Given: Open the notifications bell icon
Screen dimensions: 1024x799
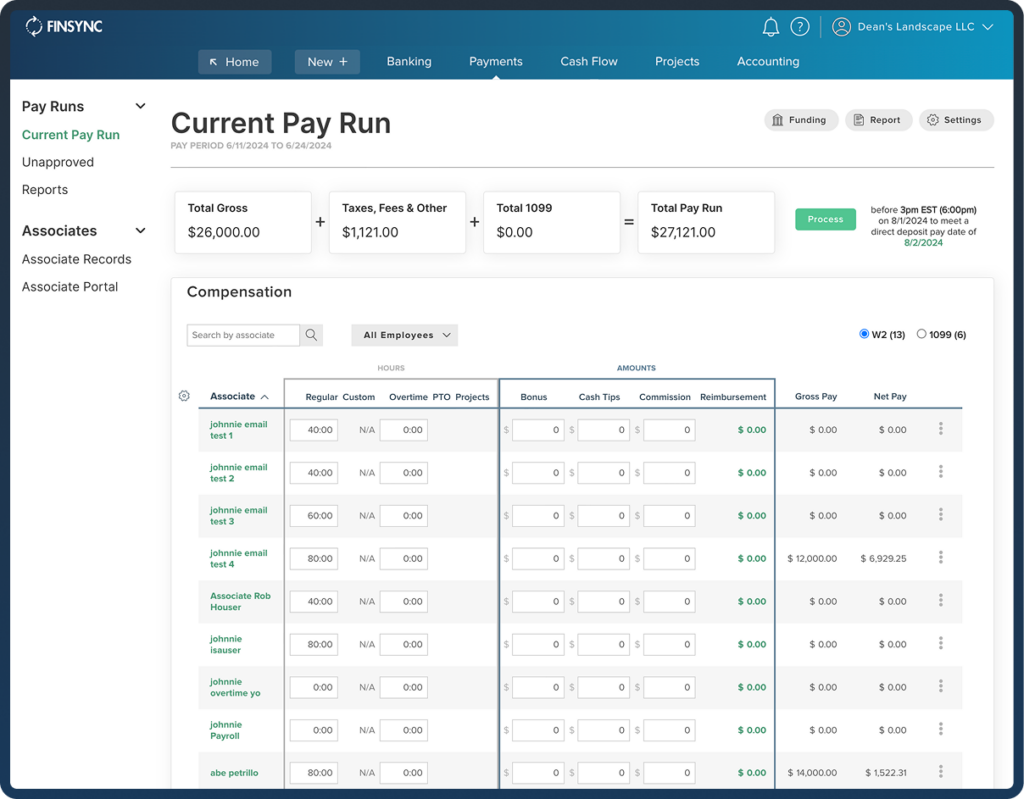Looking at the screenshot, I should [770, 27].
